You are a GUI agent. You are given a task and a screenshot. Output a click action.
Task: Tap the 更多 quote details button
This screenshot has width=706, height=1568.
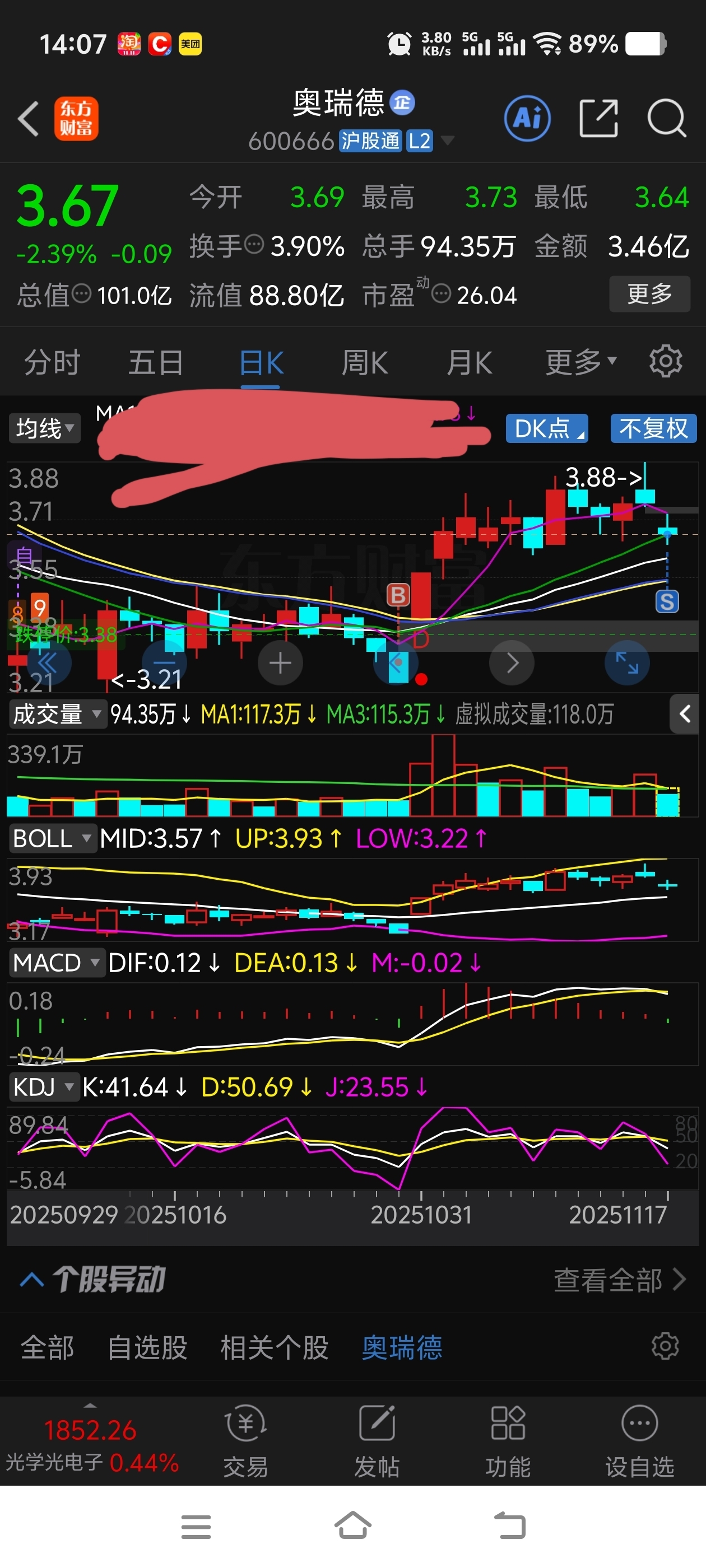pos(649,294)
